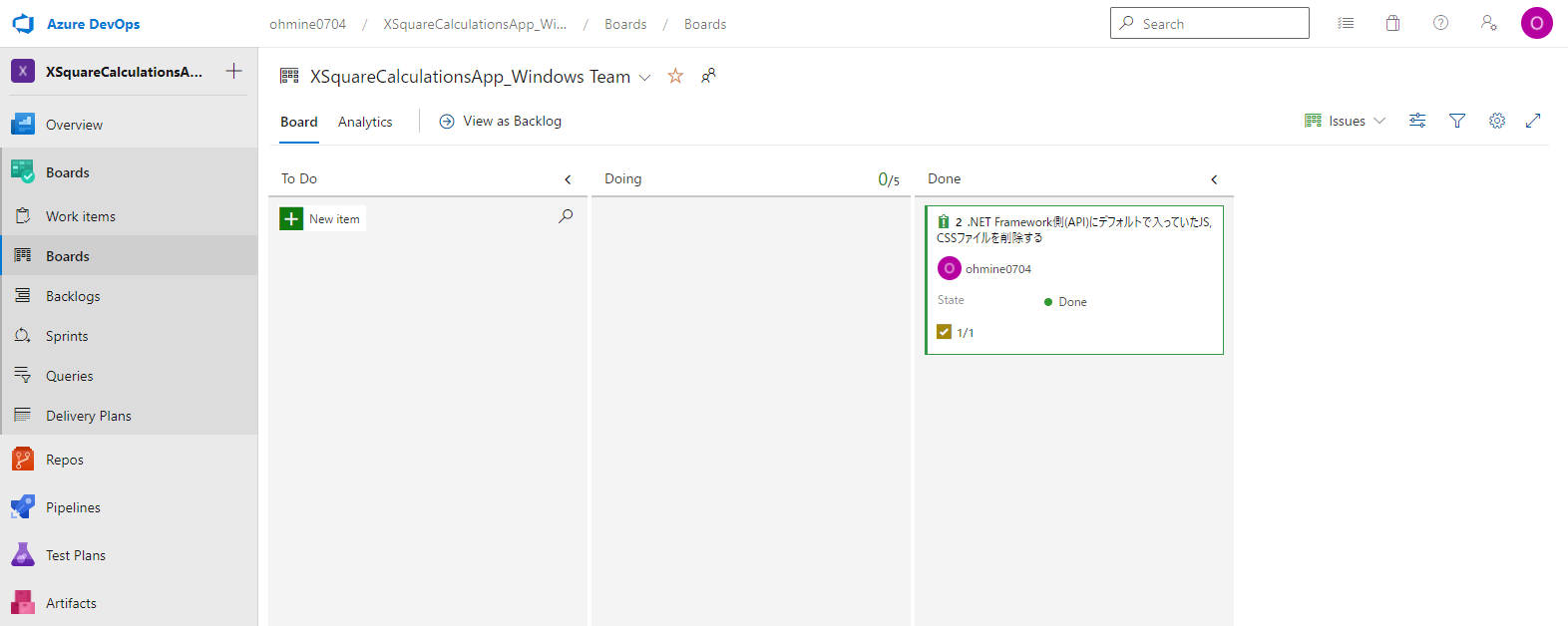Open the Marketplace shopping bag icon
Viewport: 1568px width, 626px height.
point(1392,23)
